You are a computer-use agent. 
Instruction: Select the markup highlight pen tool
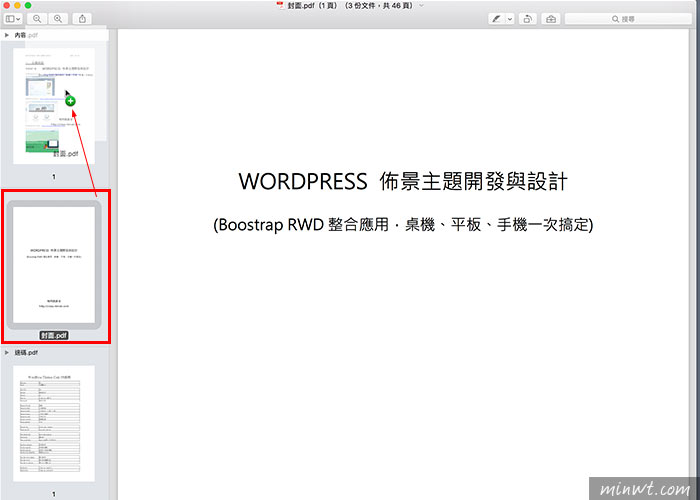point(497,19)
